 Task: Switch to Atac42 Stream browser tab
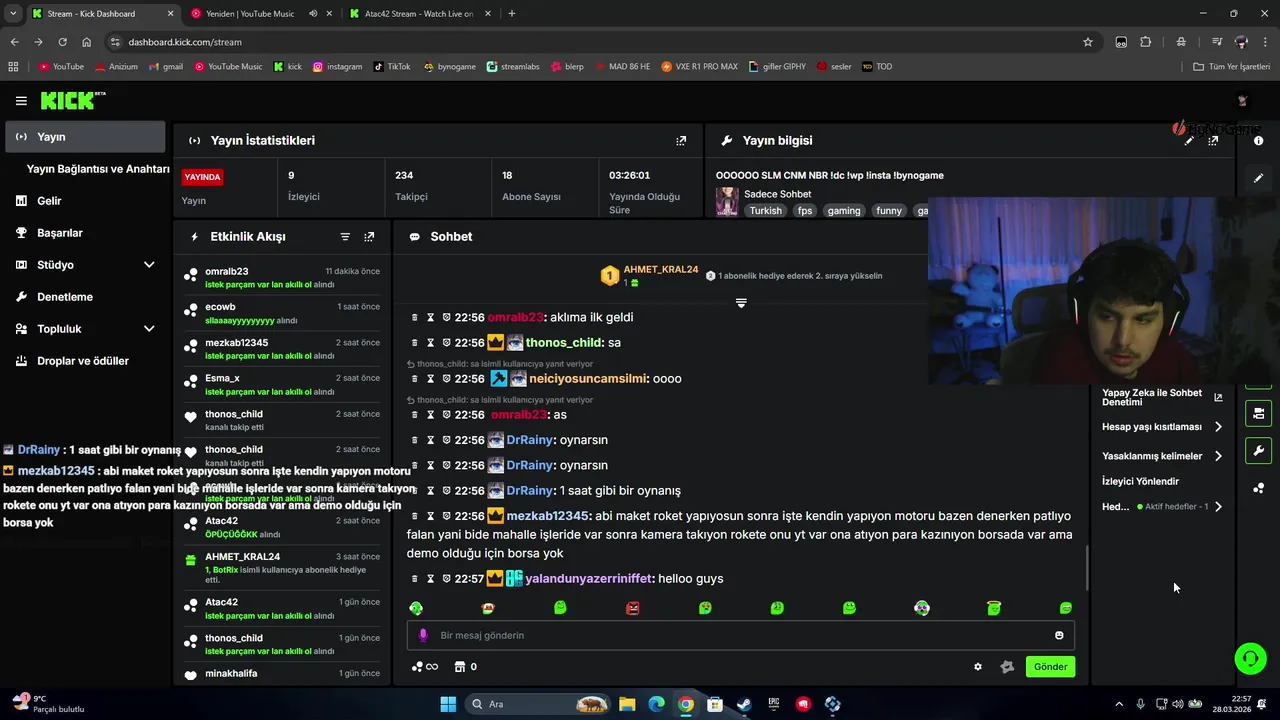[419, 14]
